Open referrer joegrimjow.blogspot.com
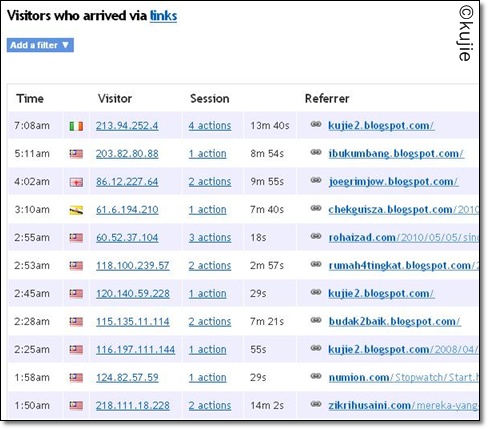The height and width of the screenshot is (429, 488). 393,182
